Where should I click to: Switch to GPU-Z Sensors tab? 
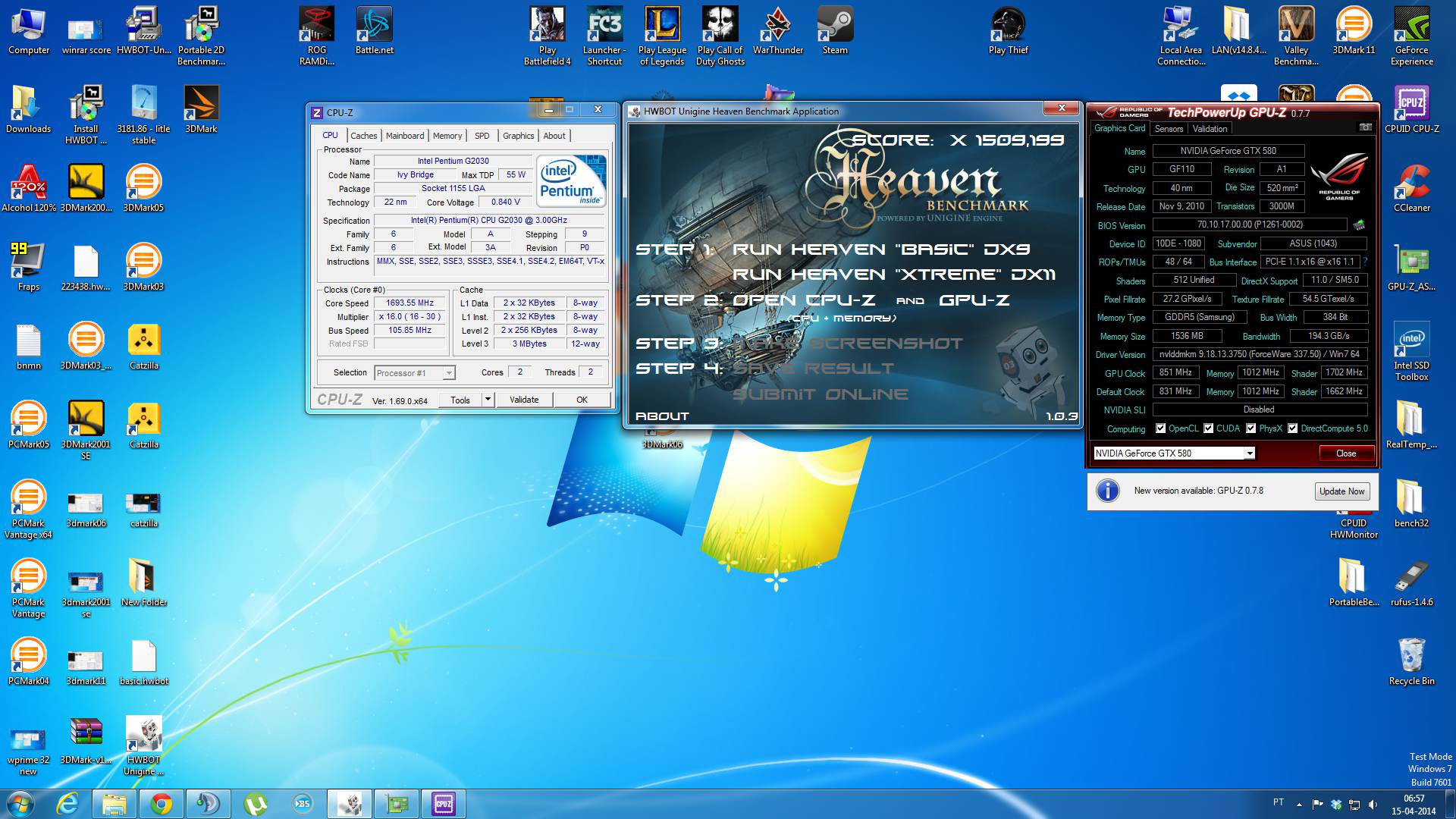[1169, 129]
